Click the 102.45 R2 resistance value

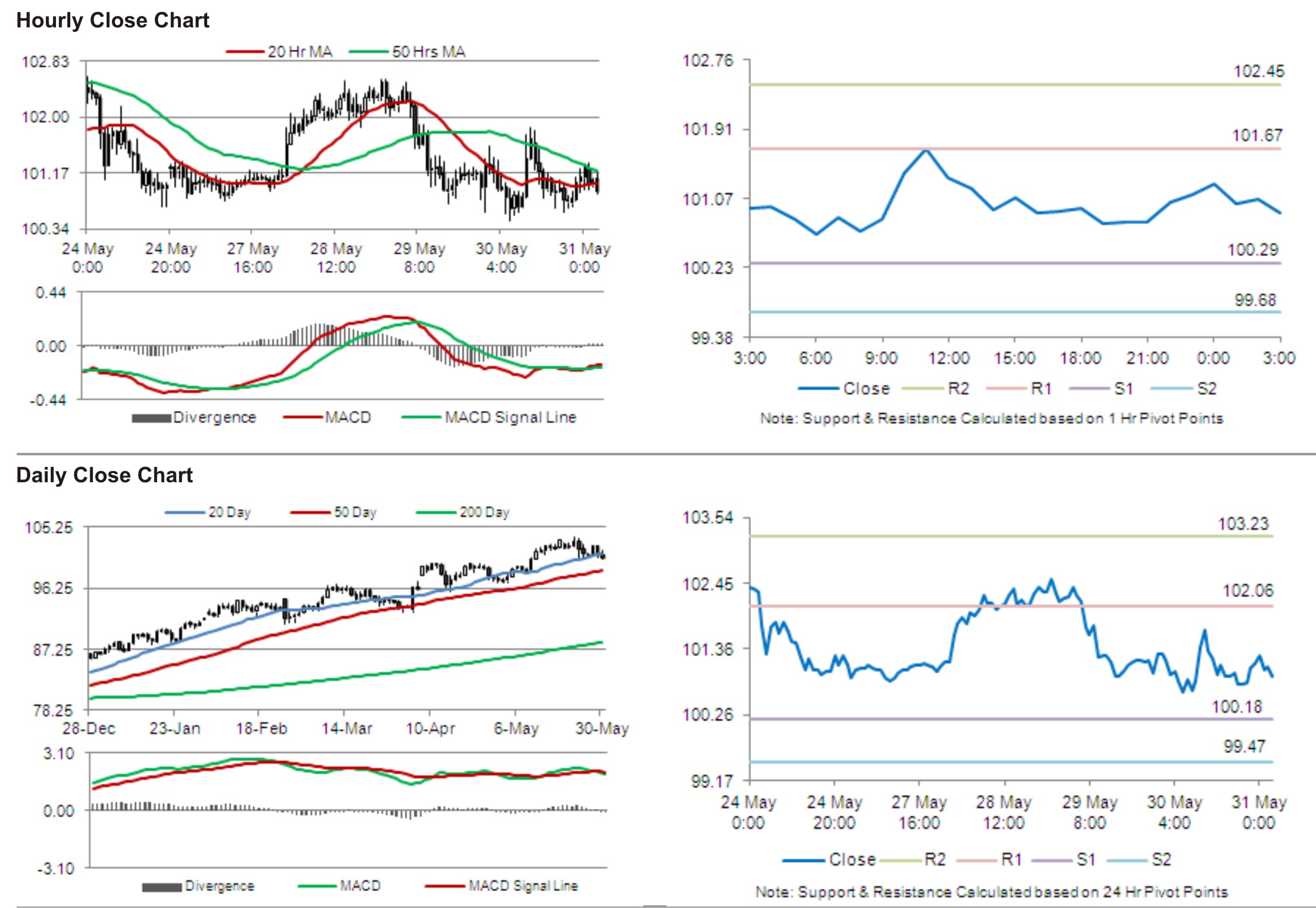pos(1258,71)
